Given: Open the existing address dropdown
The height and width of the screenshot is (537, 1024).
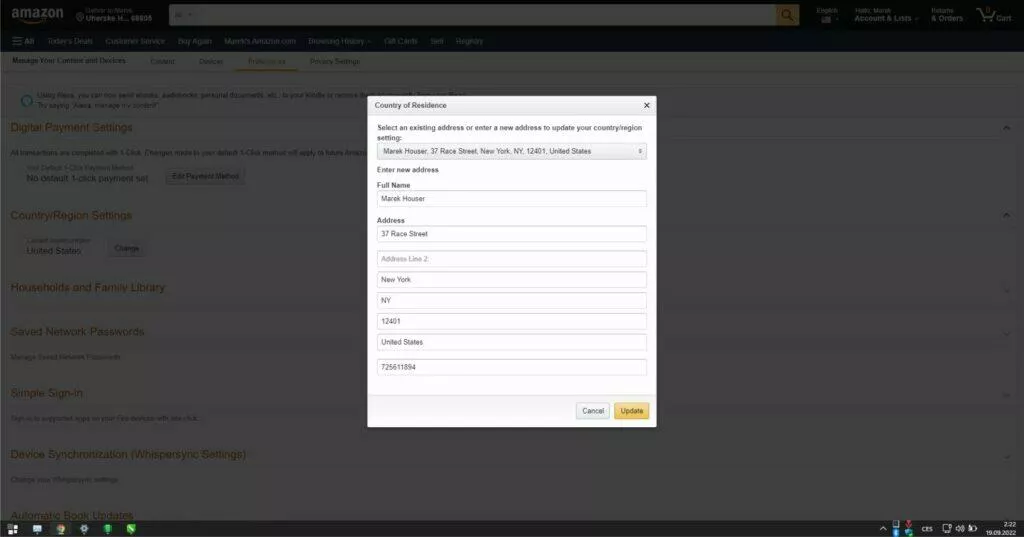Looking at the screenshot, I should [511, 151].
